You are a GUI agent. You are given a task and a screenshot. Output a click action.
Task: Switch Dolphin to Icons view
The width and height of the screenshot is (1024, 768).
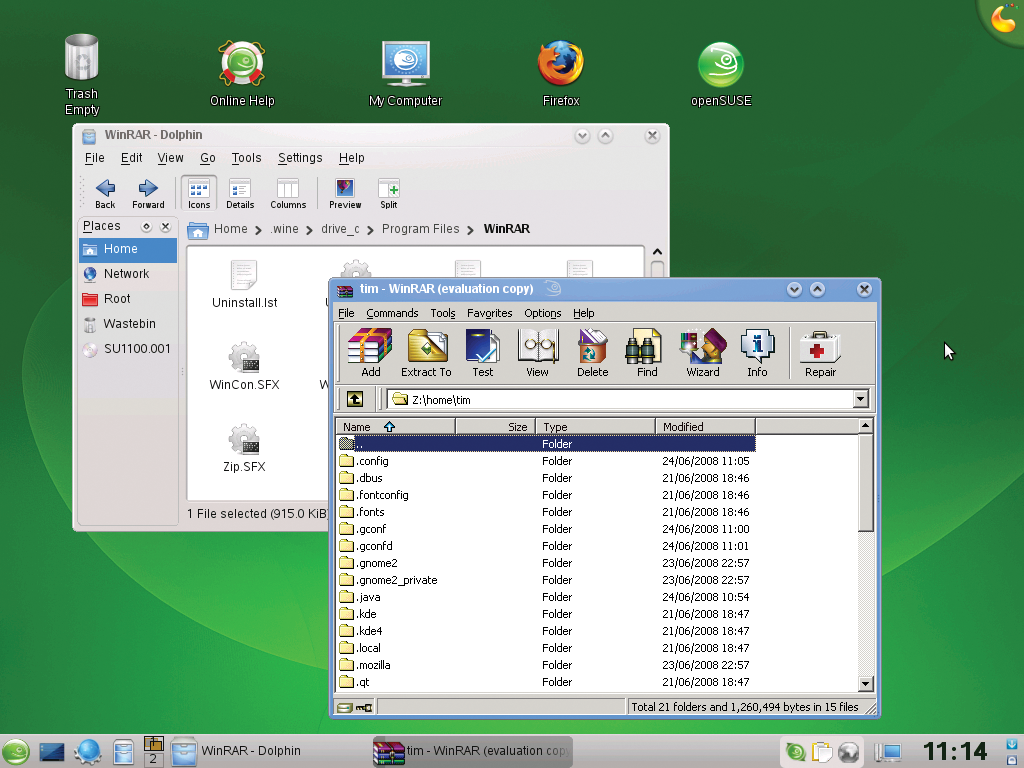199,194
